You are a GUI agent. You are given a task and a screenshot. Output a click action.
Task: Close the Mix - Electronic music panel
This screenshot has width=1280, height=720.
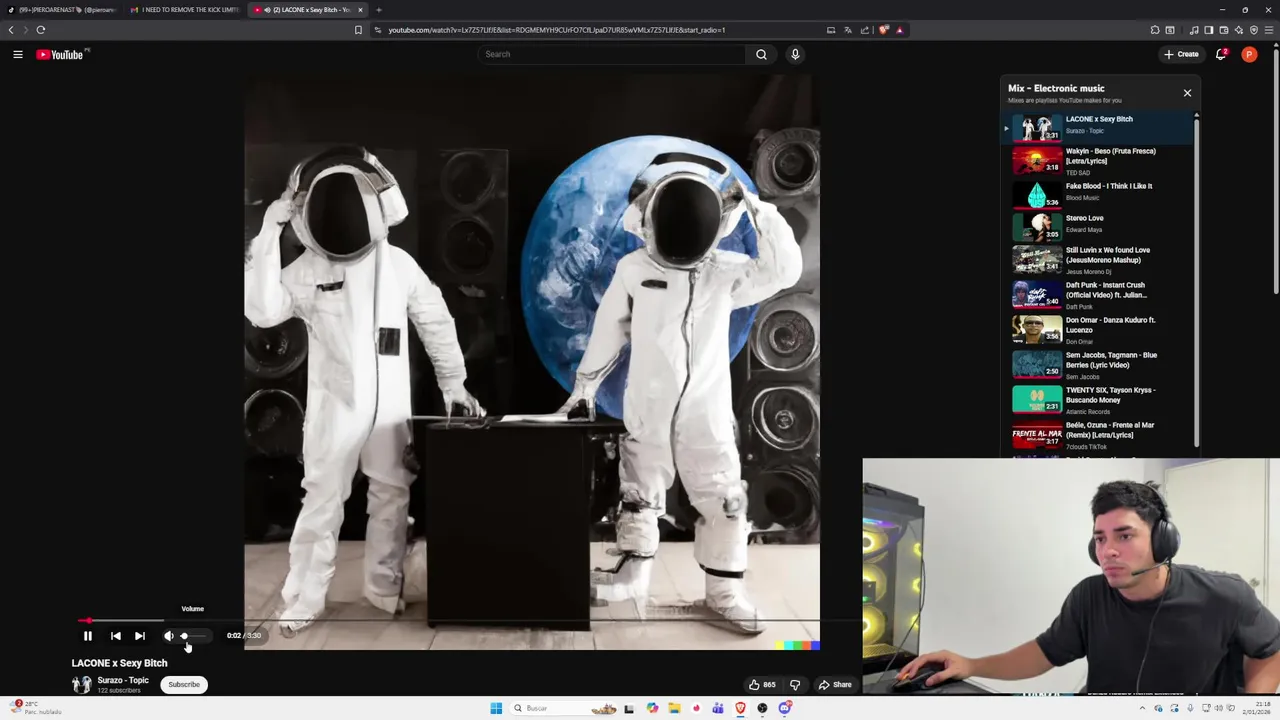coord(1187,93)
